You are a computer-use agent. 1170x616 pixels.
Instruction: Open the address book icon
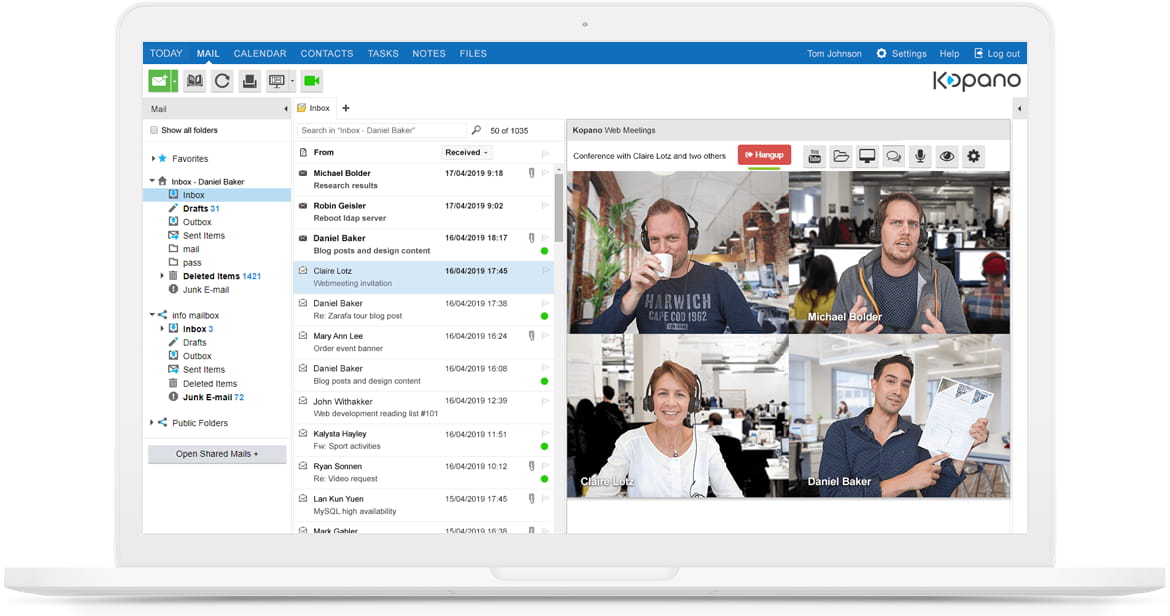click(195, 81)
